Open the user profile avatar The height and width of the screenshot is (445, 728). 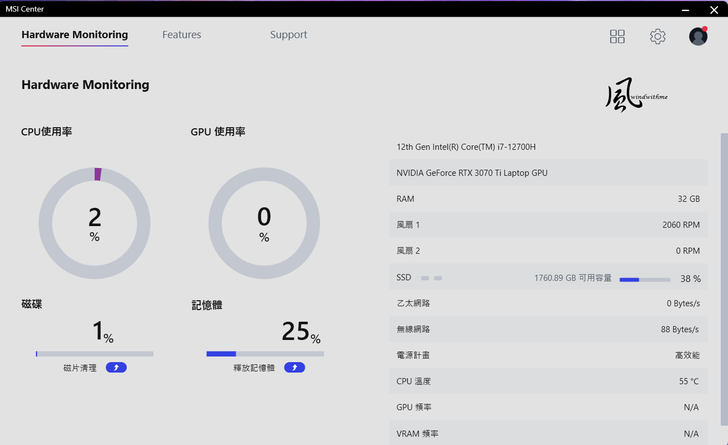[x=698, y=36]
